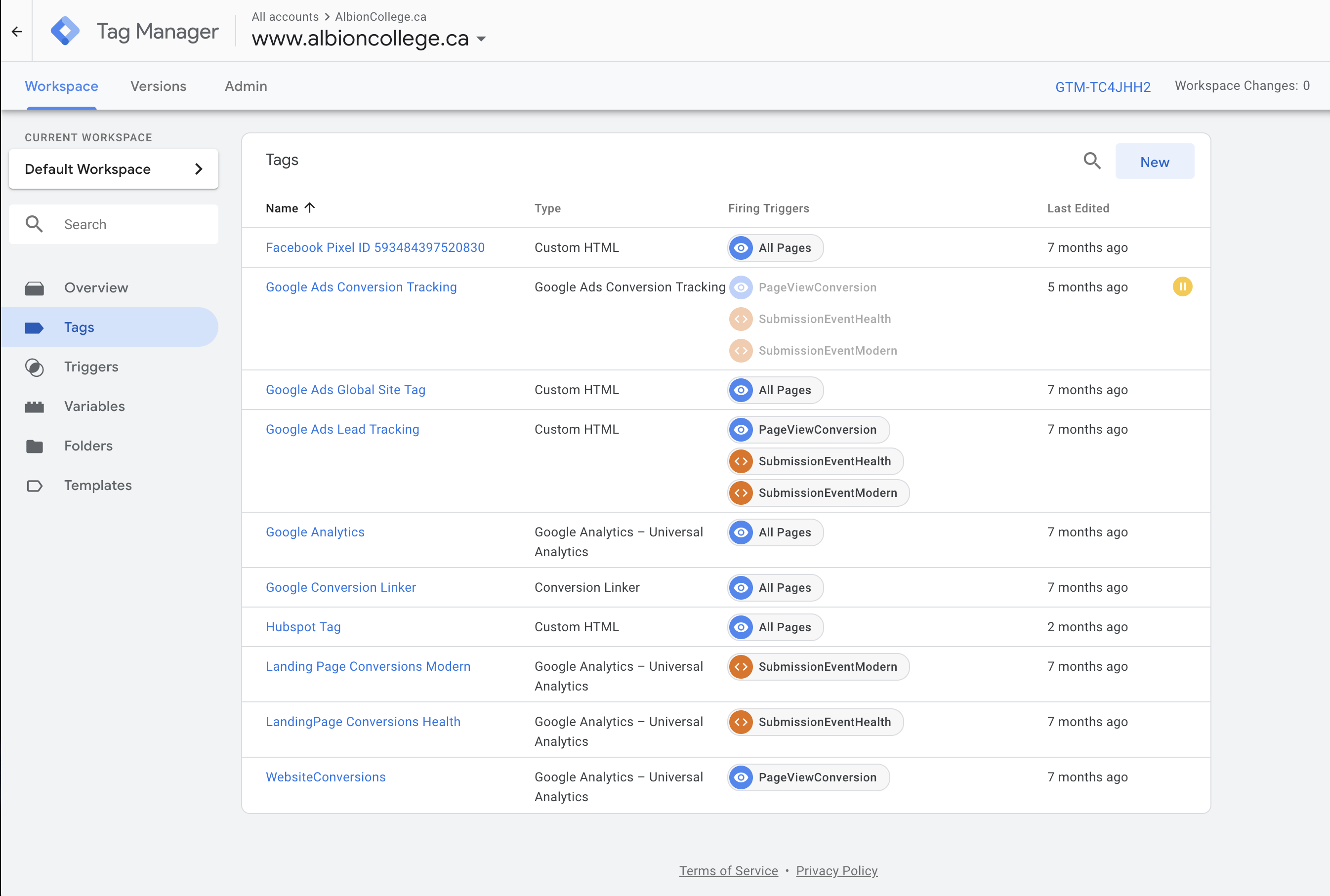Click the yellow paused tag indicator
Viewport: 1330px width, 896px height.
(x=1182, y=286)
